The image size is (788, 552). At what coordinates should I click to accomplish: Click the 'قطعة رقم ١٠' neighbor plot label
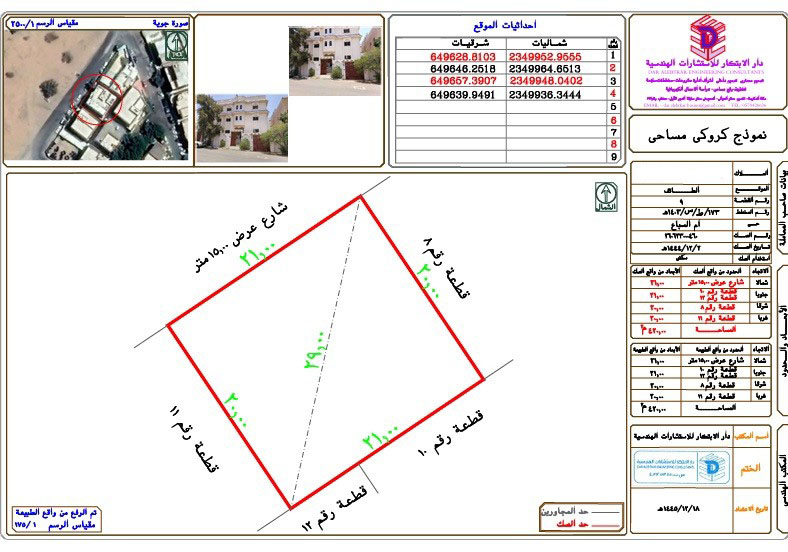click(x=446, y=432)
